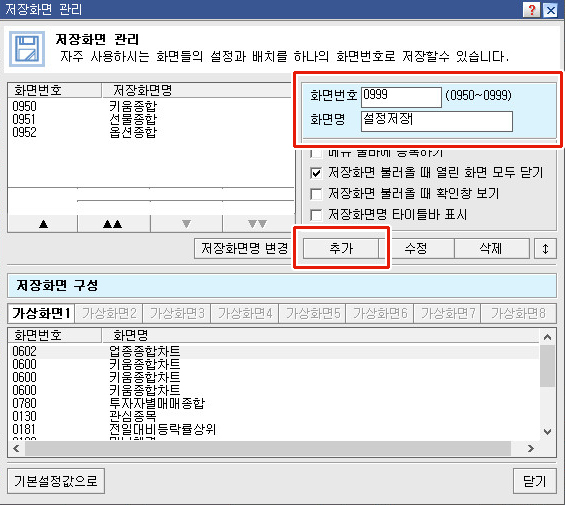The image size is (565, 505).
Task: Check the partially hidden 메뉴 툴바에 등록하기 box
Action: coord(316,154)
